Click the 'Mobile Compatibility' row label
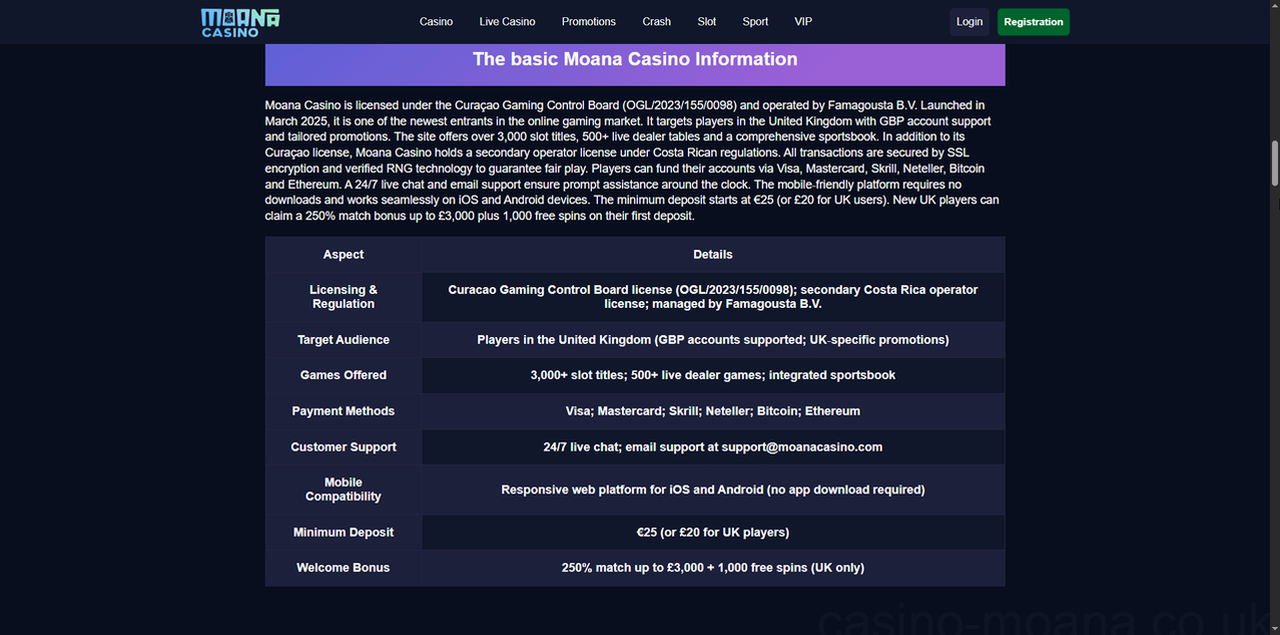The height and width of the screenshot is (635, 1280). pyautogui.click(x=343, y=489)
